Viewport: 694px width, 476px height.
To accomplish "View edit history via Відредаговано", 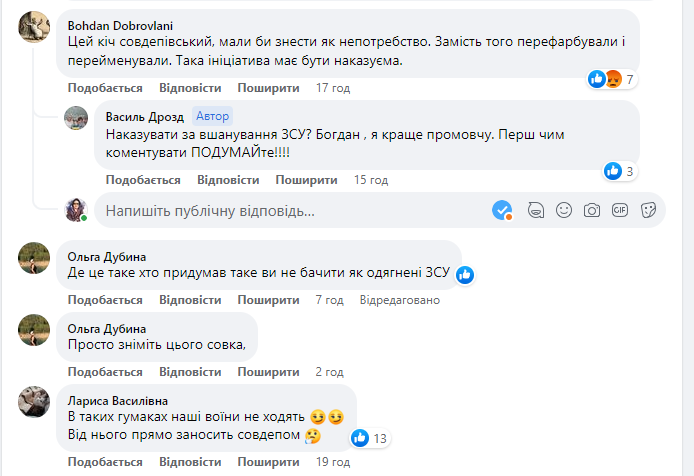I will (x=399, y=300).
